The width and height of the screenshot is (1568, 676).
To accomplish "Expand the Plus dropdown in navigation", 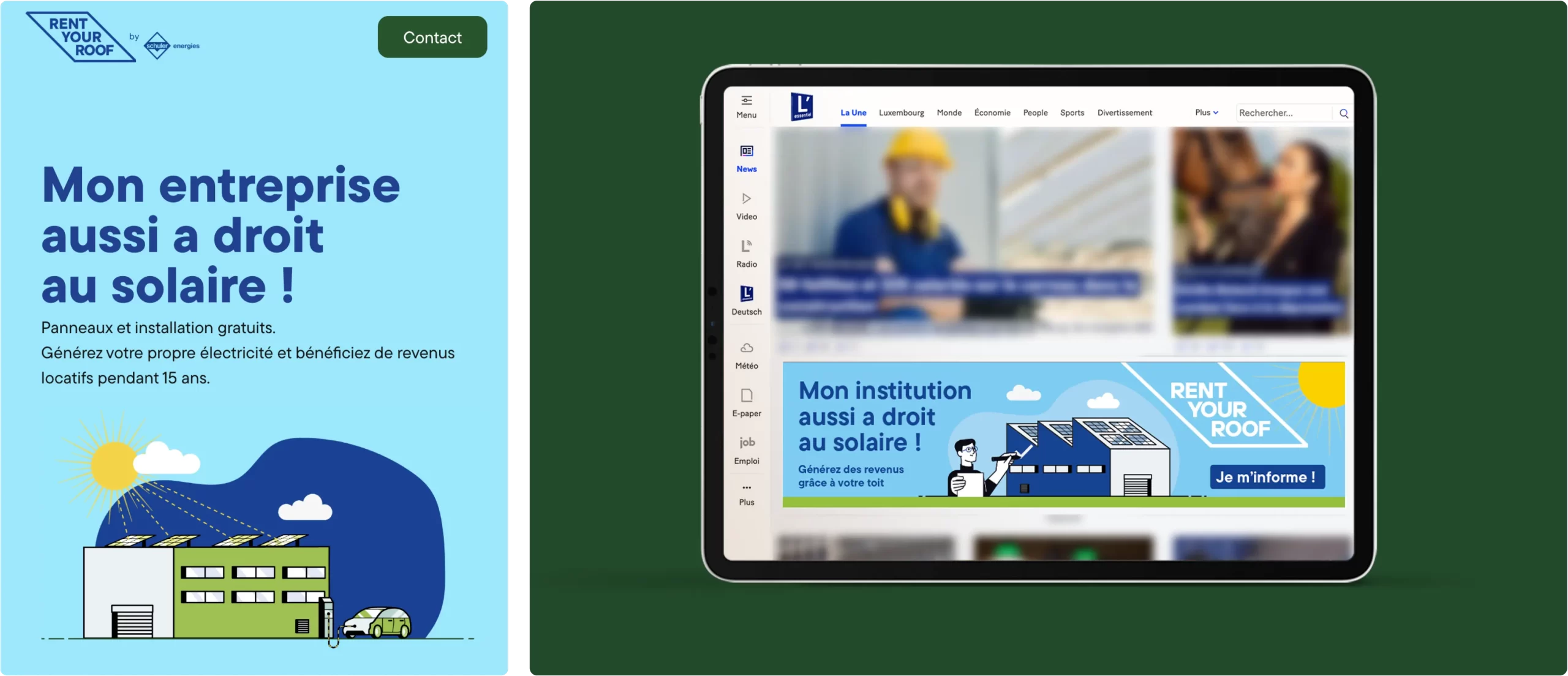I will point(1207,113).
